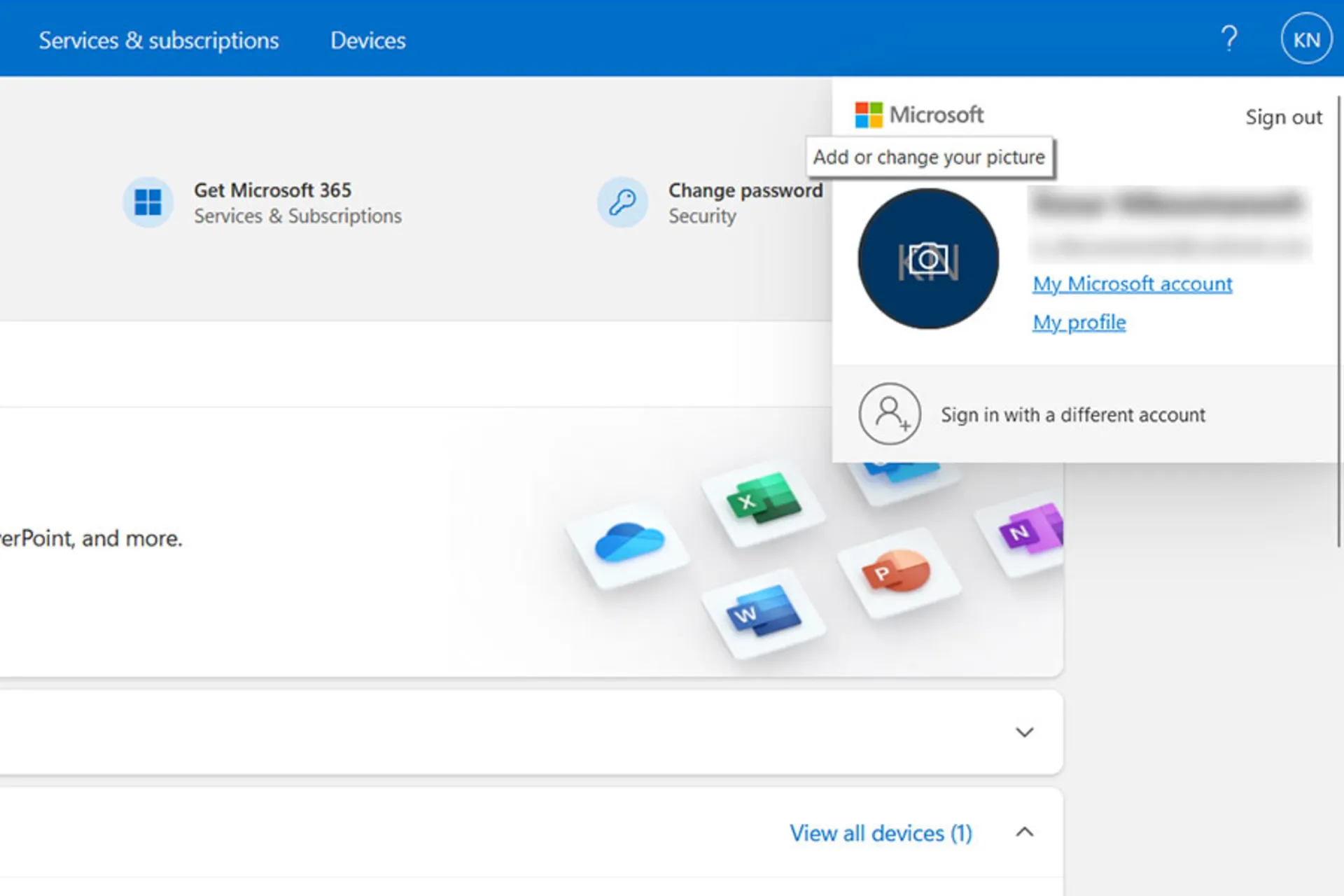Click the help question mark icon
Screen dimensions: 1344x896
[1229, 39]
